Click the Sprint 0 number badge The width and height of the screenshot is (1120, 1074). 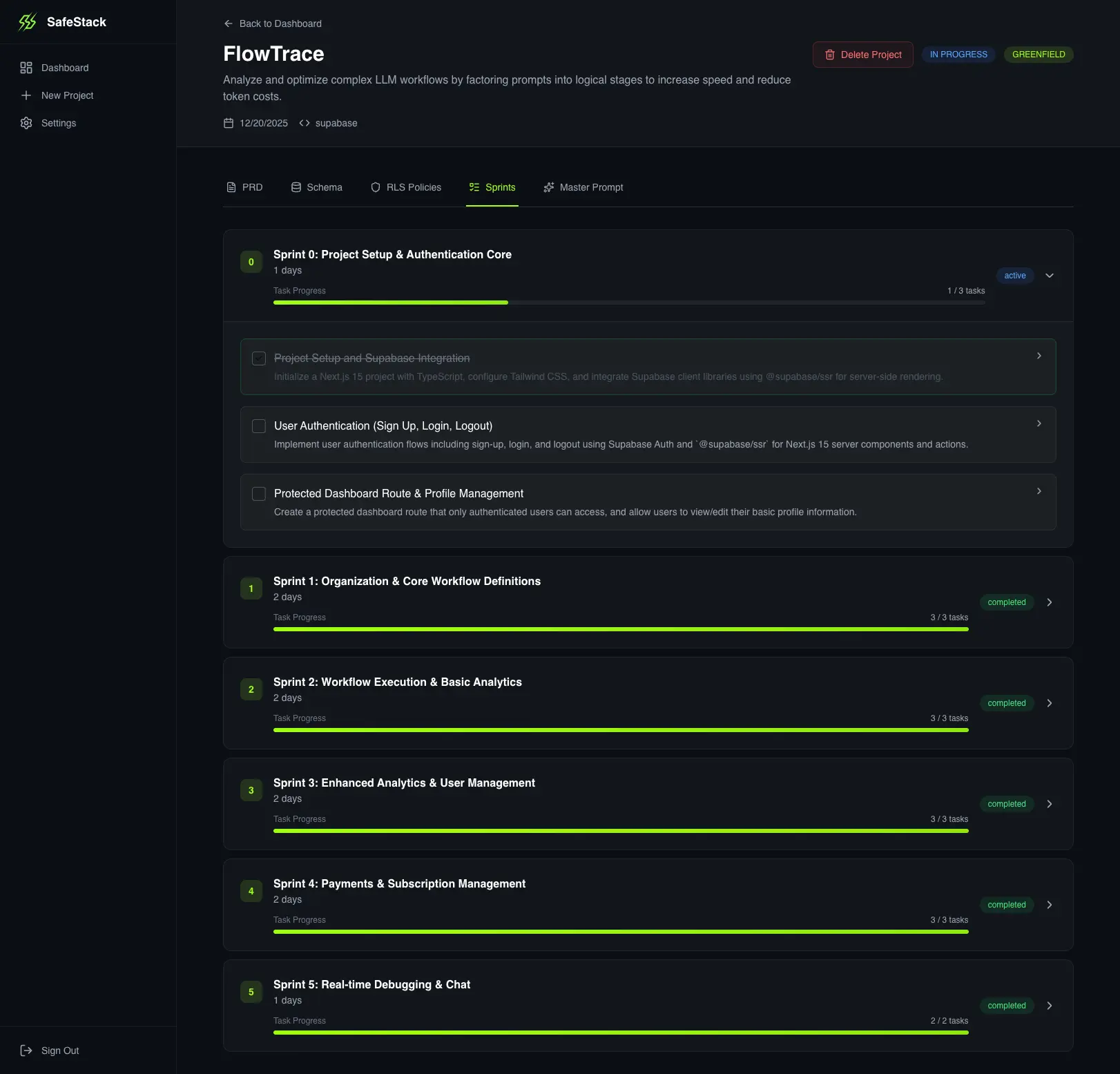pos(251,262)
